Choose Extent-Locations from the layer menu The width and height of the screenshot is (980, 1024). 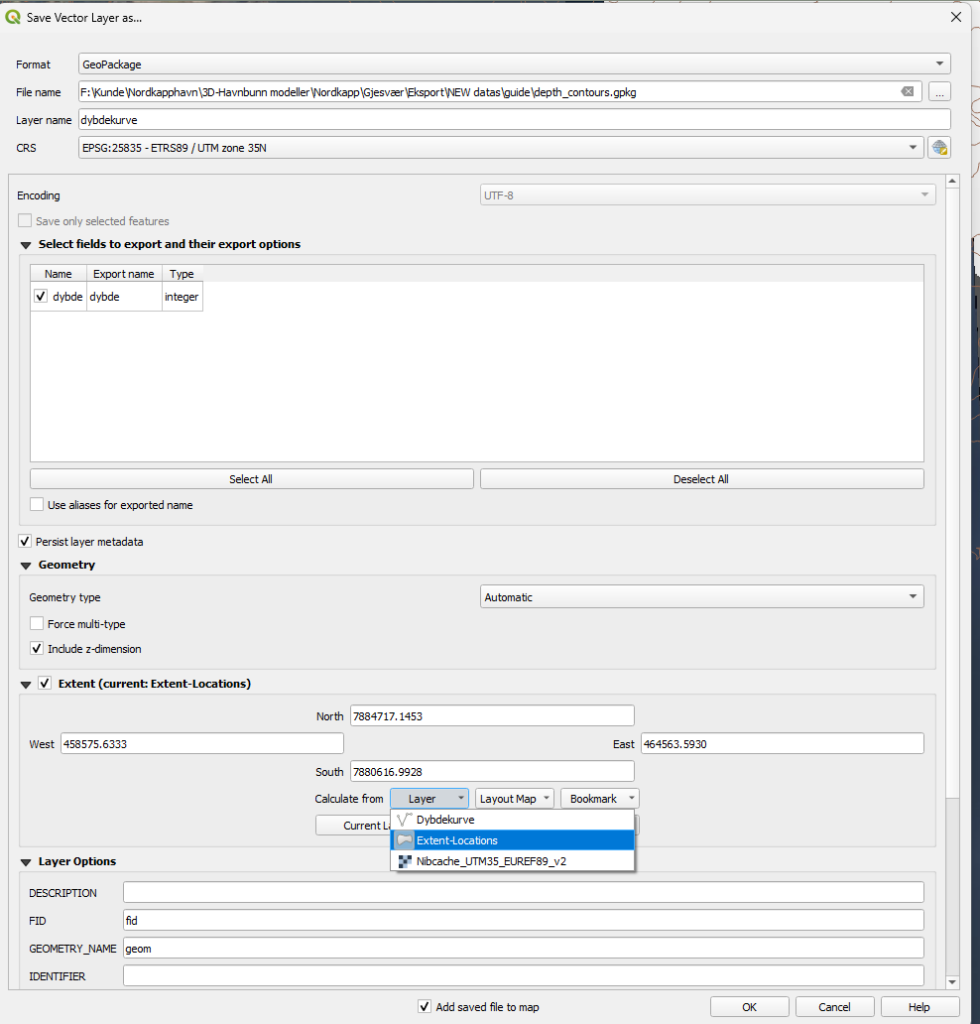(456, 840)
